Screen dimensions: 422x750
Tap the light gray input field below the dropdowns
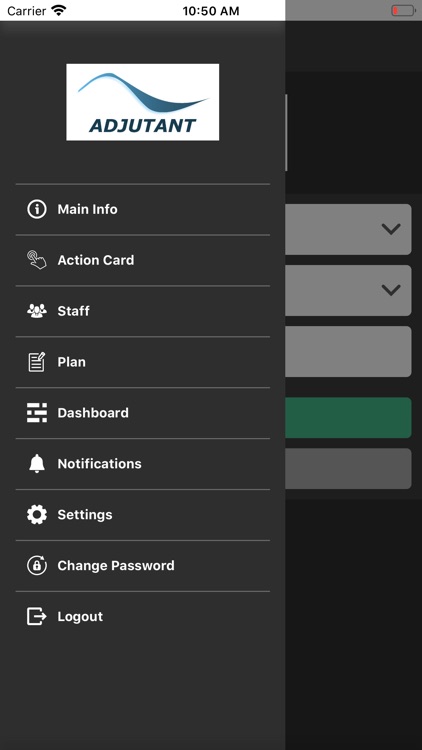pos(348,351)
